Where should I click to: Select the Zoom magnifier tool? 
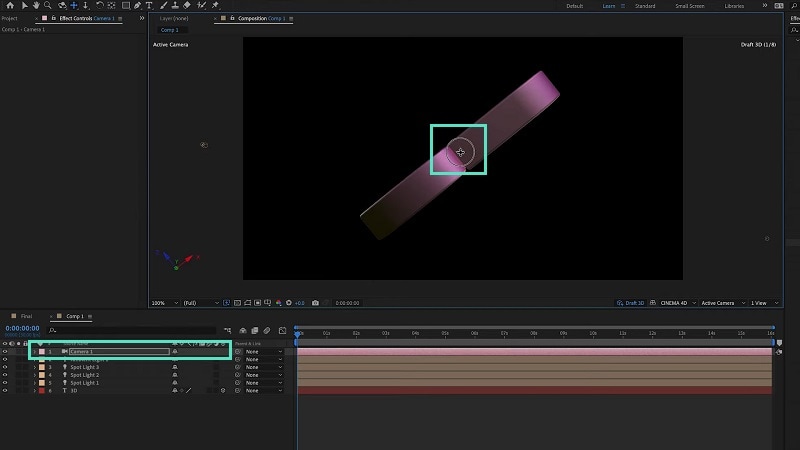(x=48, y=6)
